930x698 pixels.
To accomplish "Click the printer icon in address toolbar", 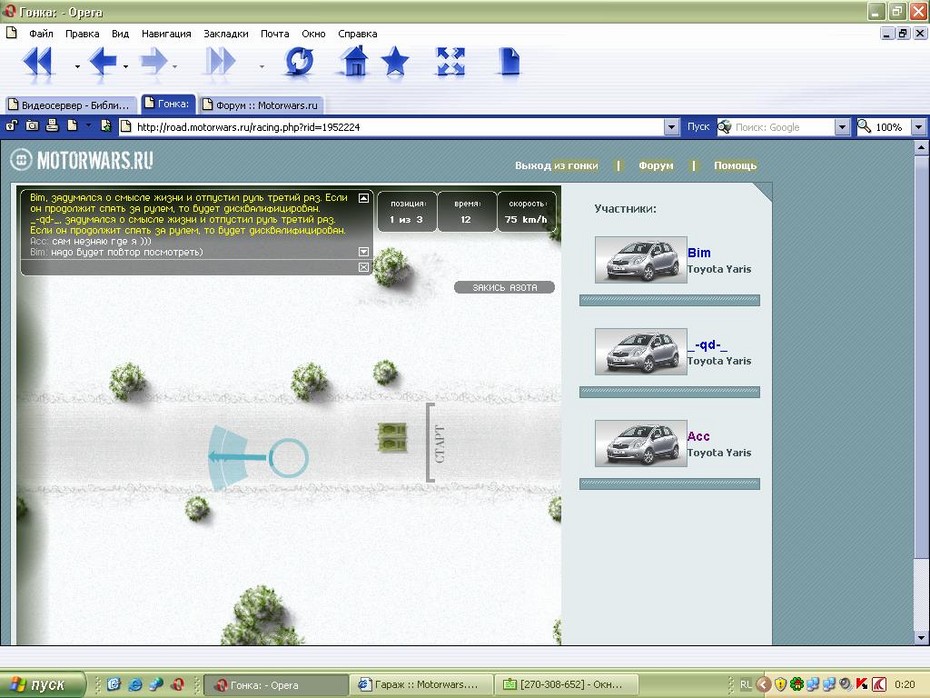I will pyautogui.click(x=52, y=126).
